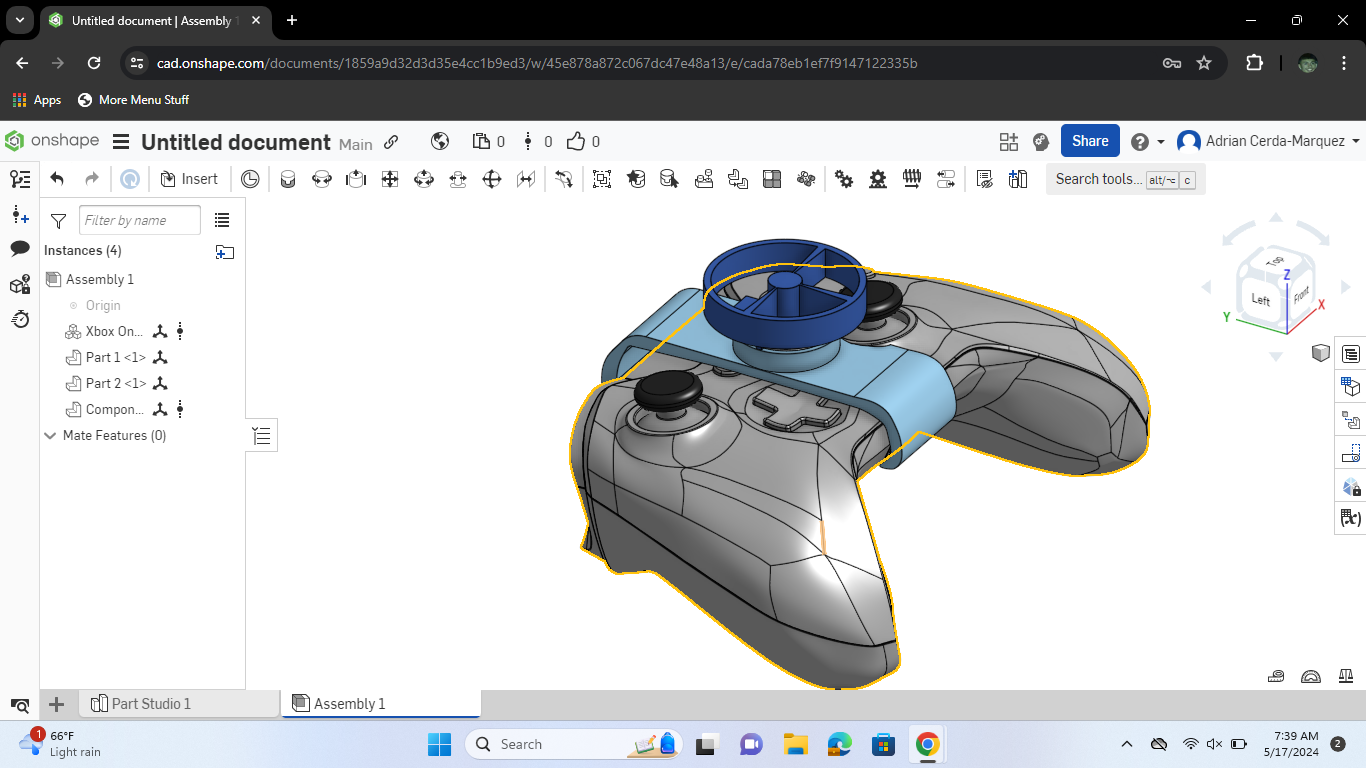The height and width of the screenshot is (768, 1366).
Task: Click the Share button
Action: 1090,141
